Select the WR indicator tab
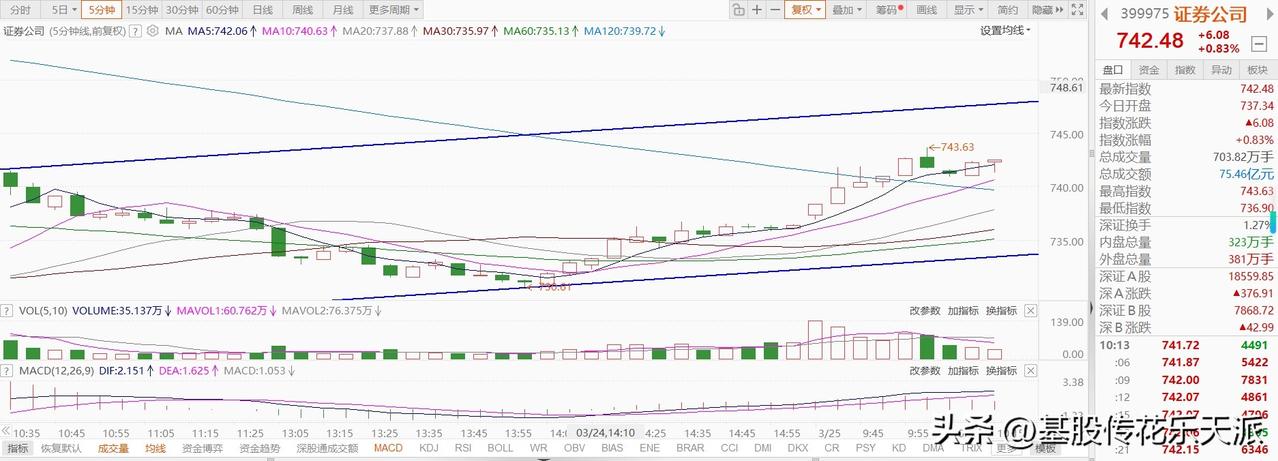 [538, 448]
